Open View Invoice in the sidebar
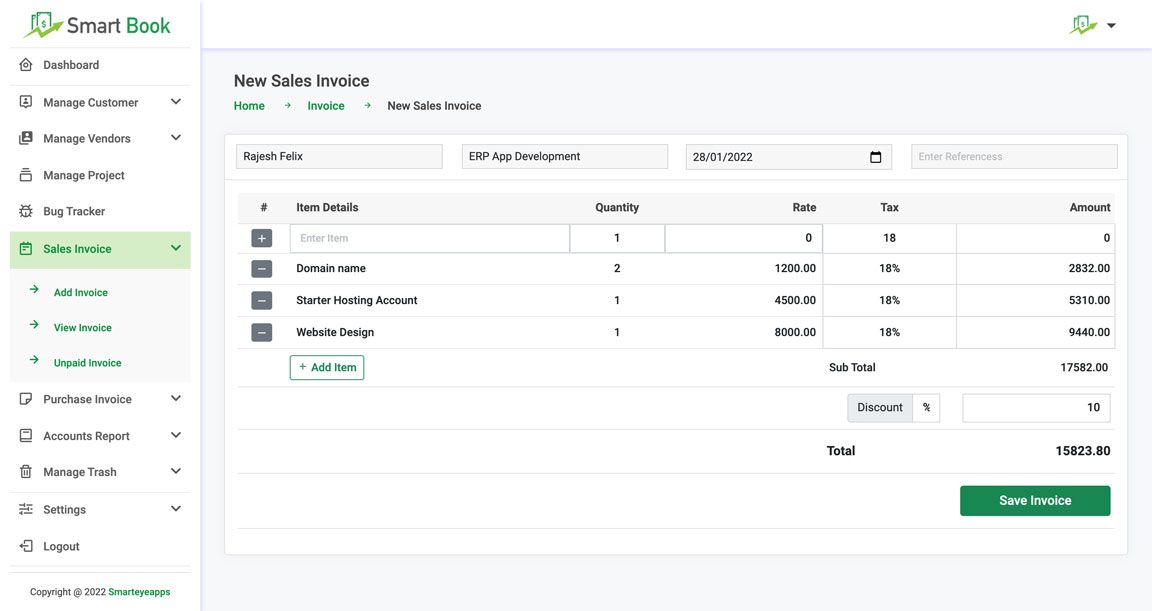This screenshot has width=1152, height=611. (x=82, y=328)
